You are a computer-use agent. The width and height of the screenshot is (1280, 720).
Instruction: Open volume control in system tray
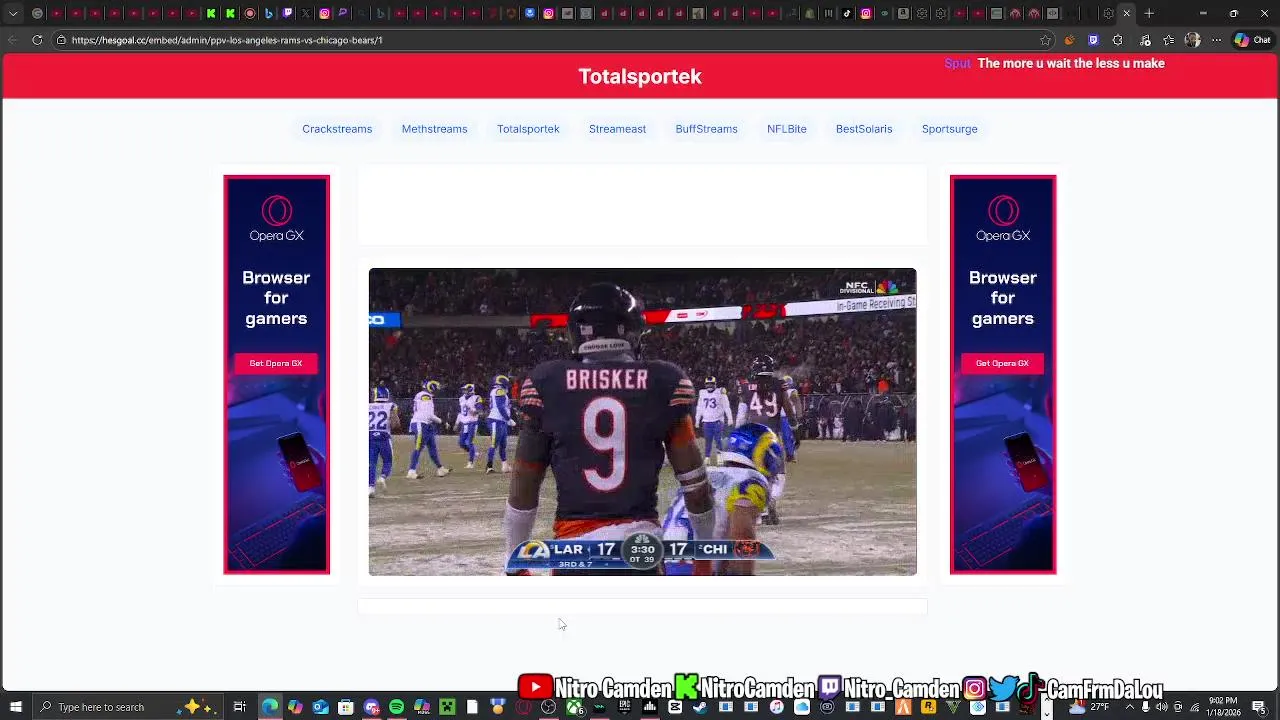(1160, 707)
